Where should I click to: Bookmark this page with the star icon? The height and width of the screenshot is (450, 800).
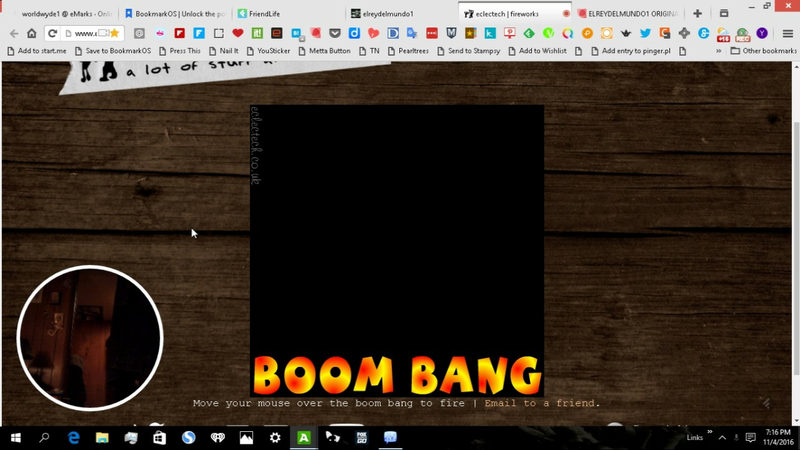pos(115,33)
